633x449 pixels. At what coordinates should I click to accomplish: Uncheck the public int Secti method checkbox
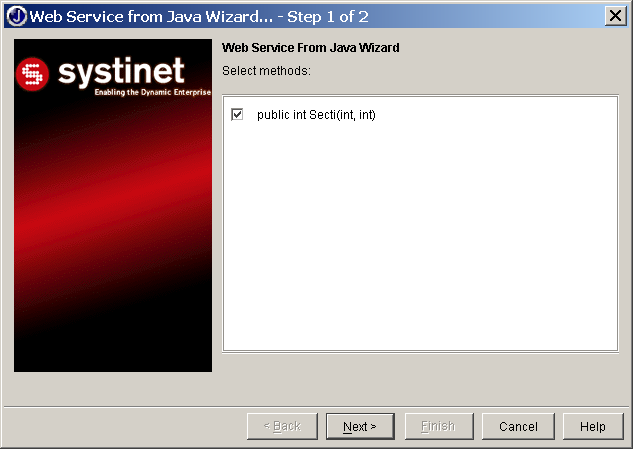click(x=237, y=114)
